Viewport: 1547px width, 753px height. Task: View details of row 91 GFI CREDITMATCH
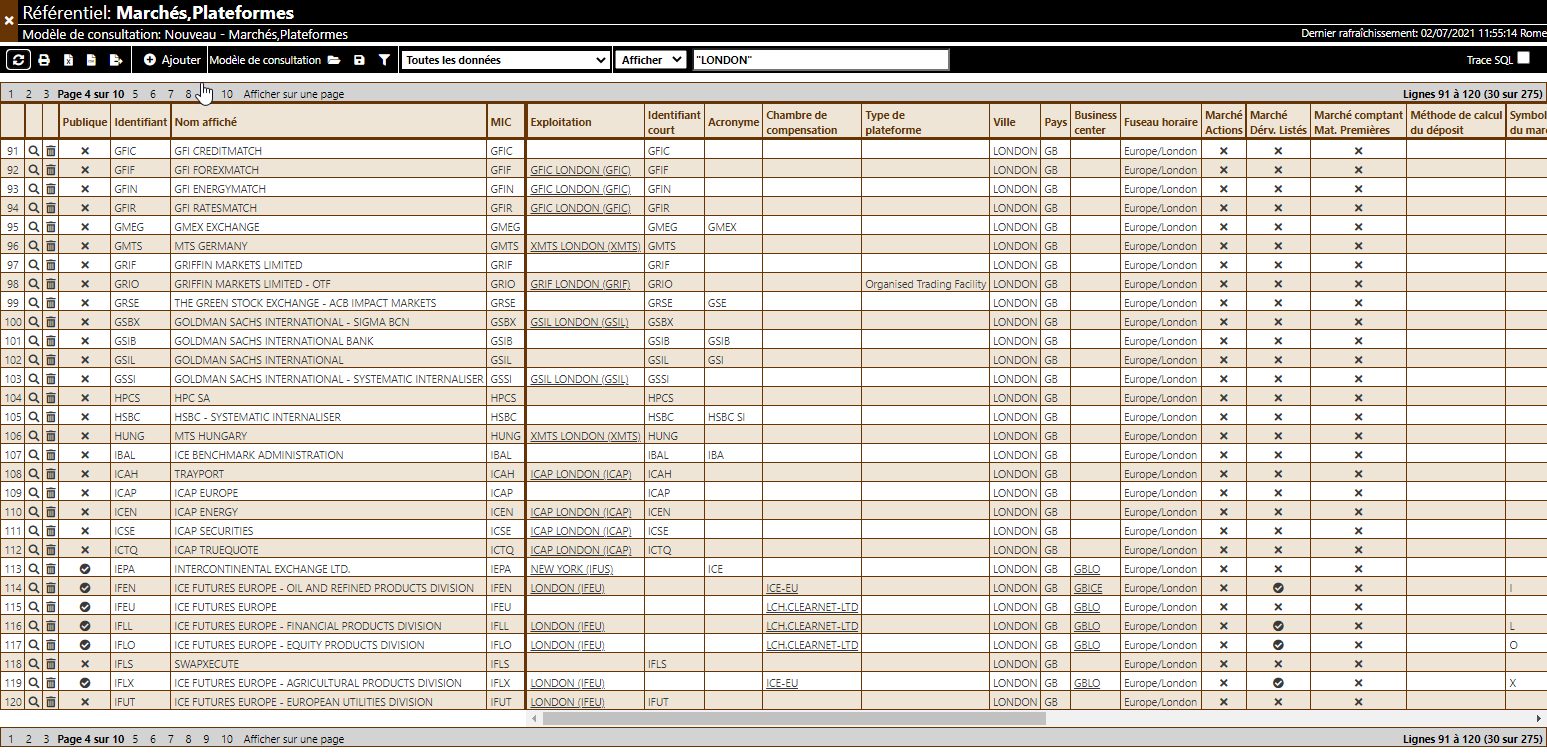pos(34,151)
